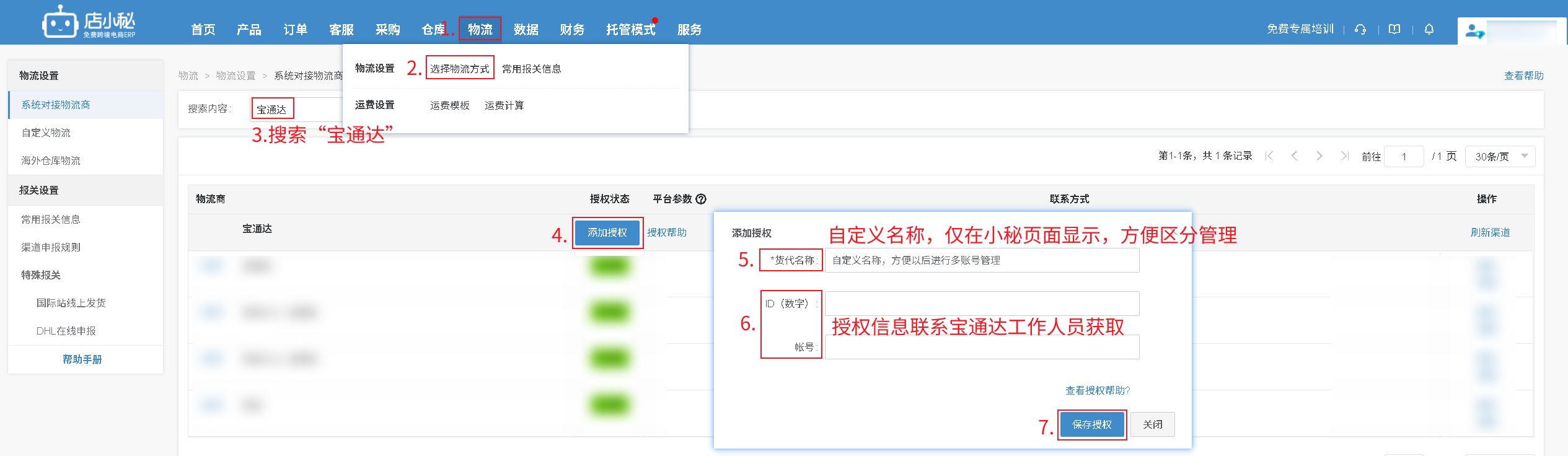Open 运费模板 from the logistics menu
1568x456 pixels.
[449, 105]
